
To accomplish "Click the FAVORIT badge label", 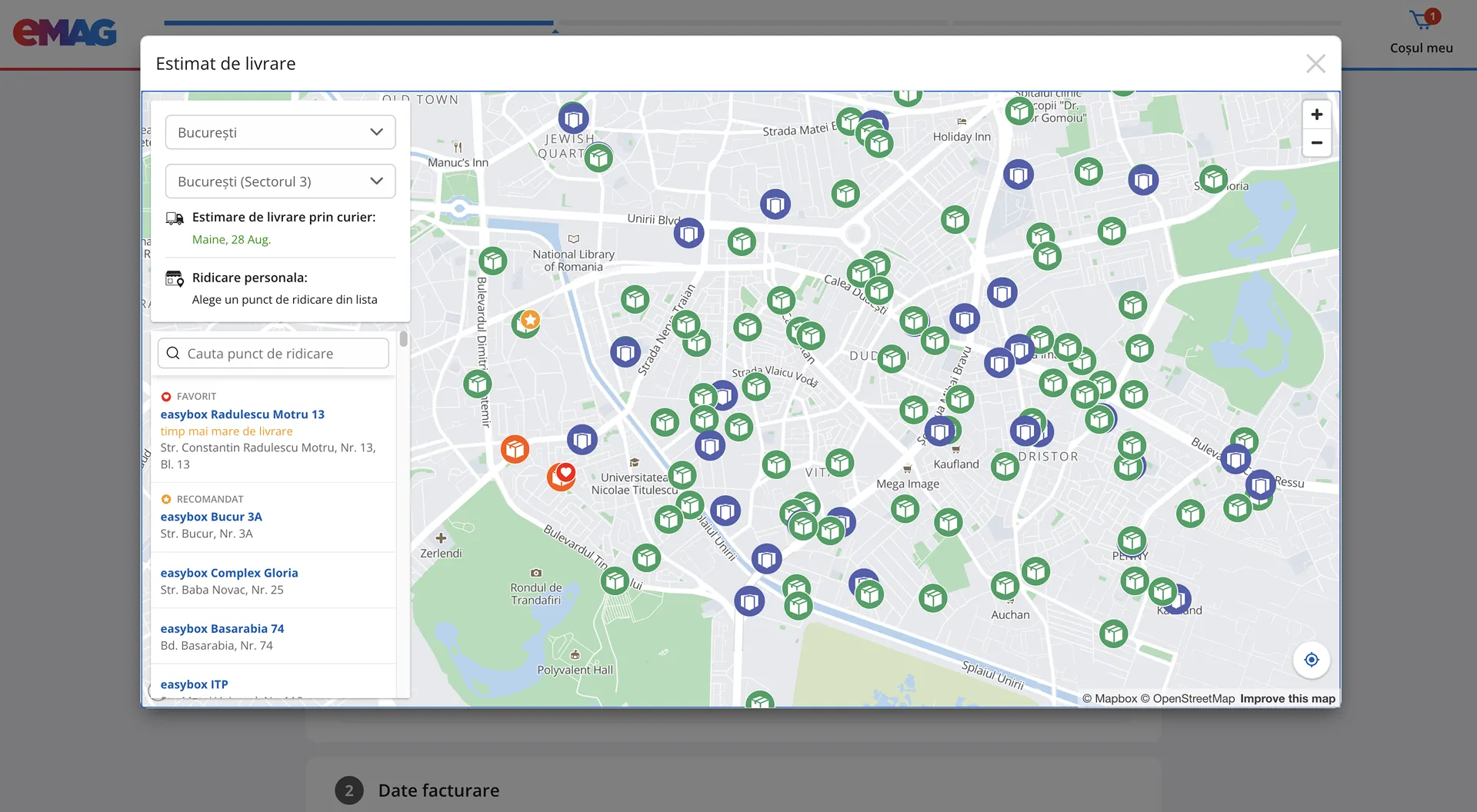I will point(196,397).
